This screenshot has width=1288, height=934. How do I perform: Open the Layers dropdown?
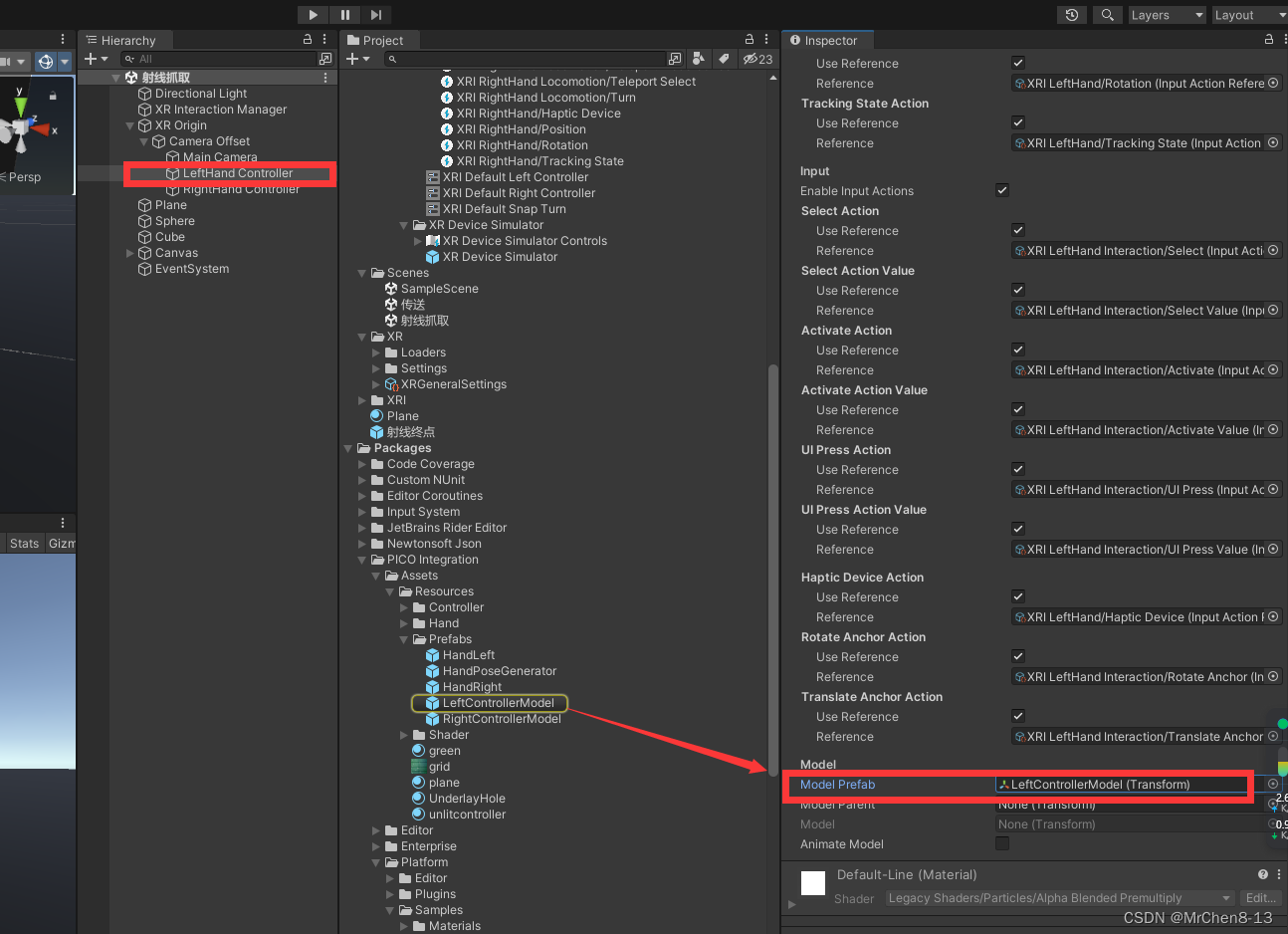(1167, 14)
